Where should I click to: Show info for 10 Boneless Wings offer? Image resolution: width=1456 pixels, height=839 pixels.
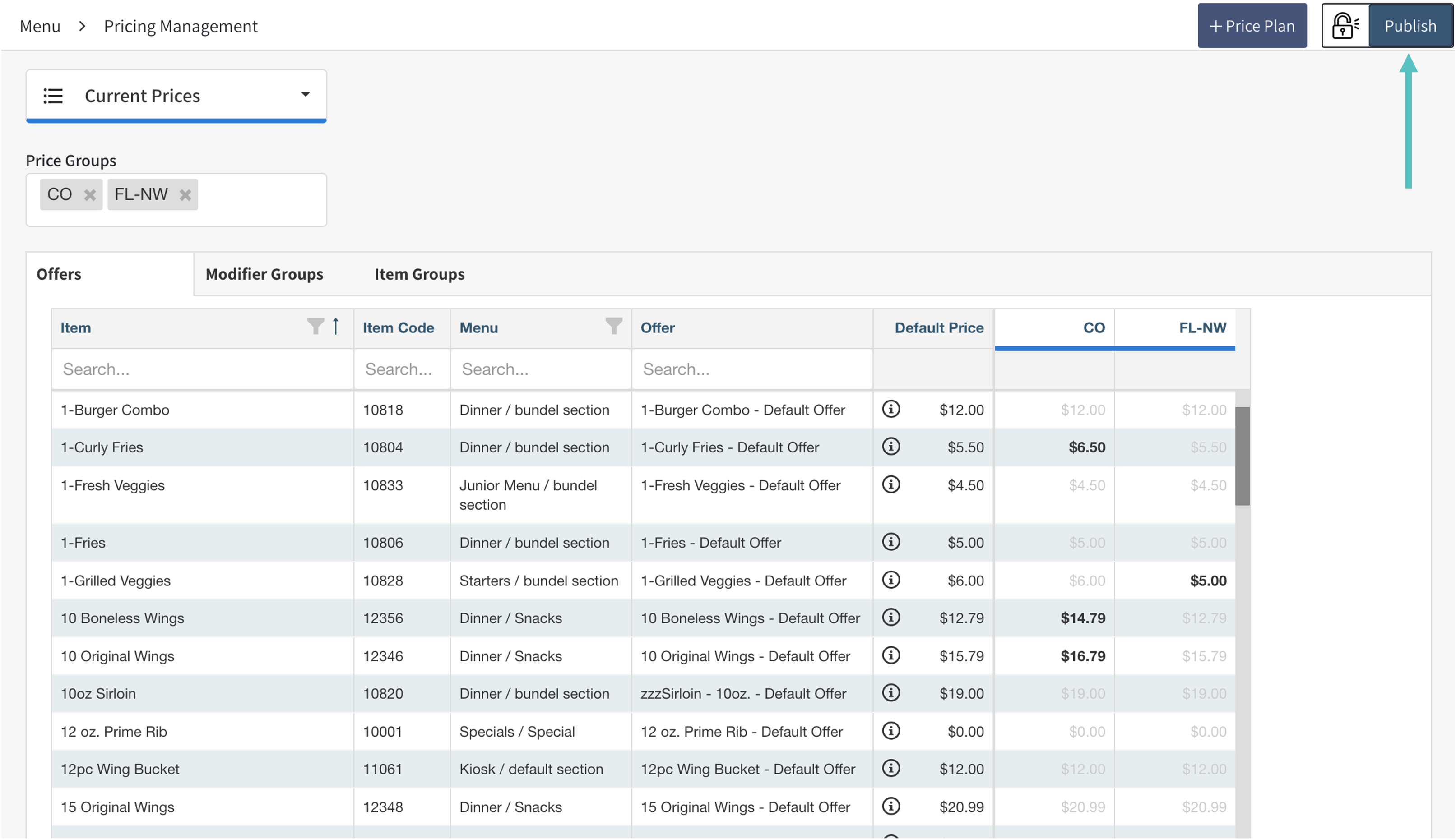pyautogui.click(x=891, y=618)
